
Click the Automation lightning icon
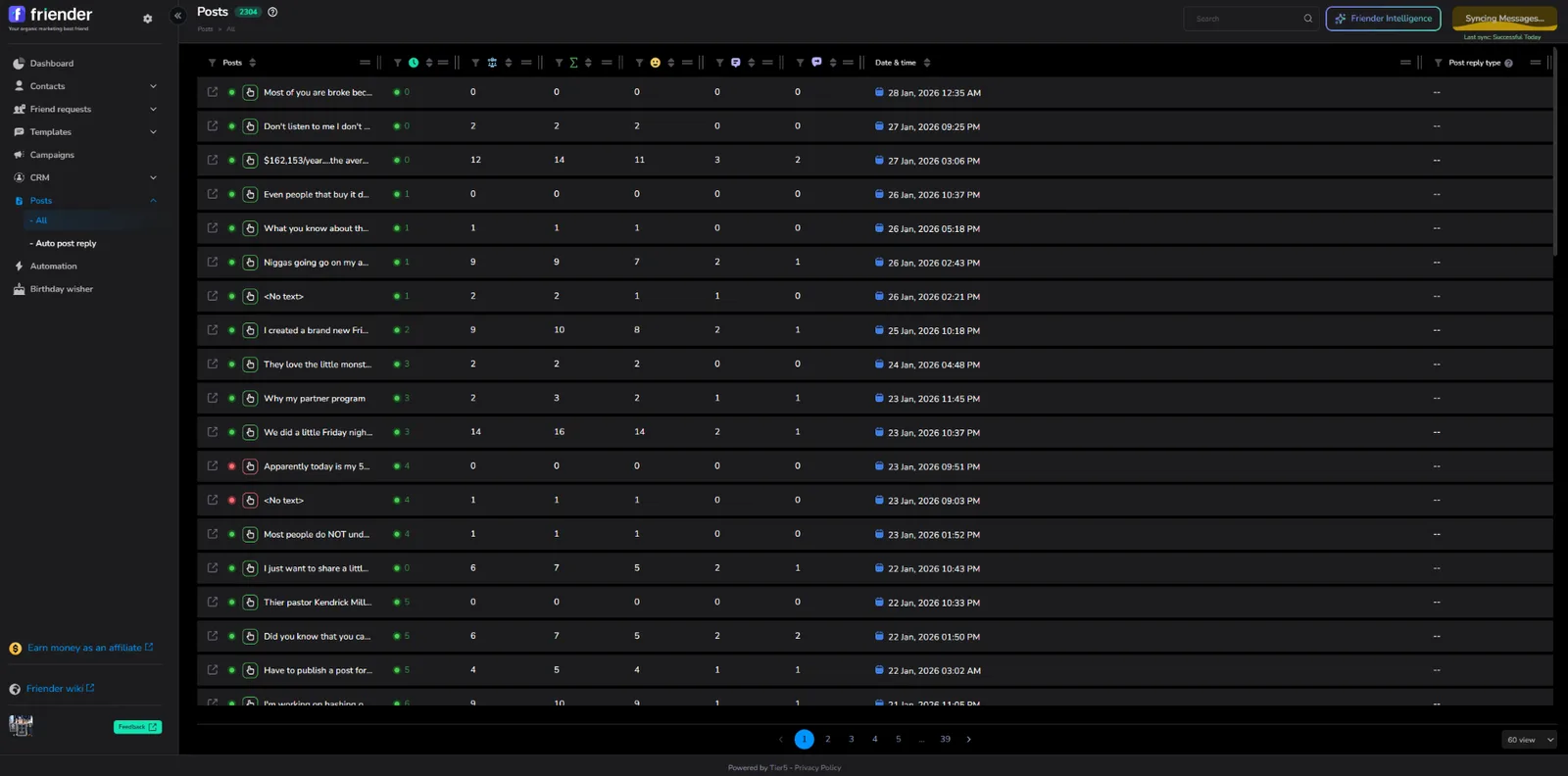pos(19,267)
